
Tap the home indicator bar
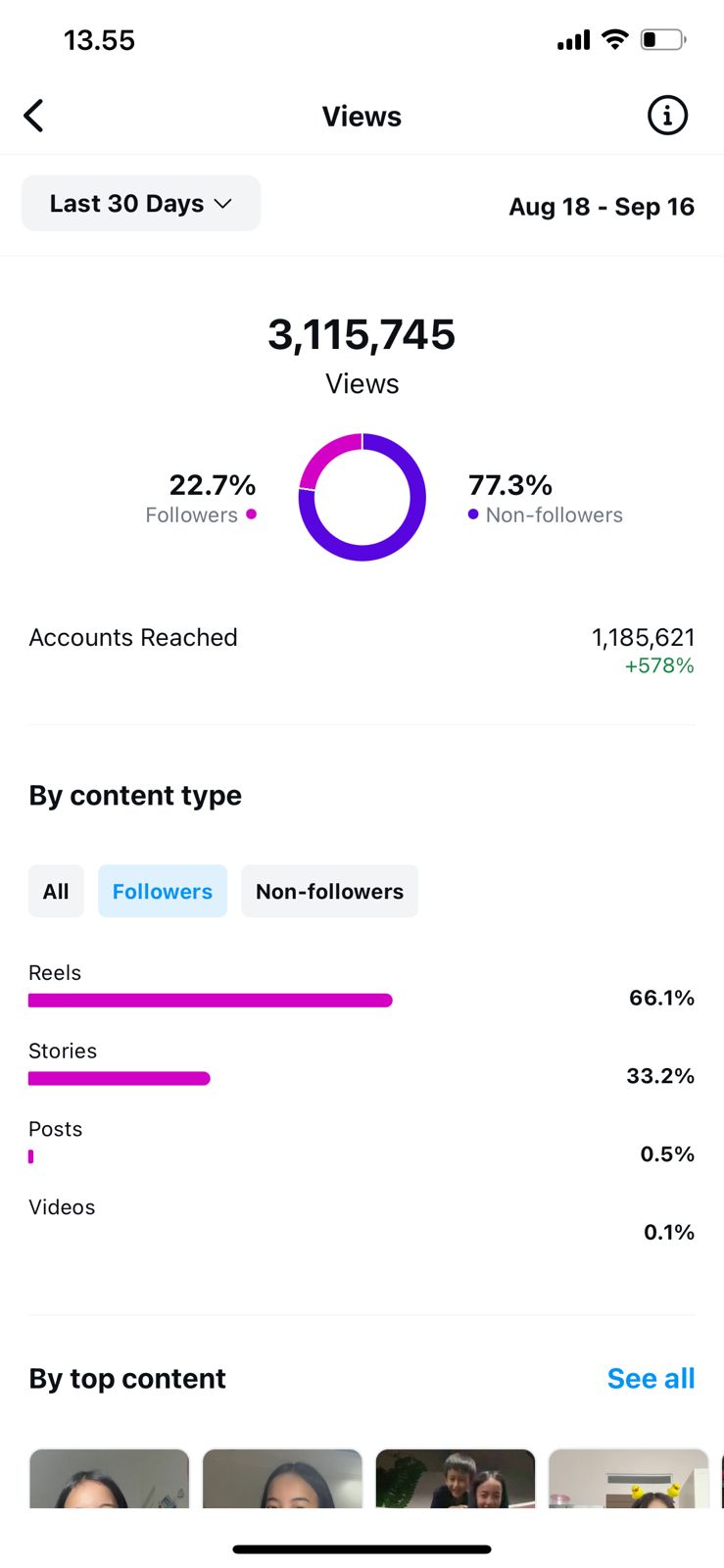[x=362, y=1549]
